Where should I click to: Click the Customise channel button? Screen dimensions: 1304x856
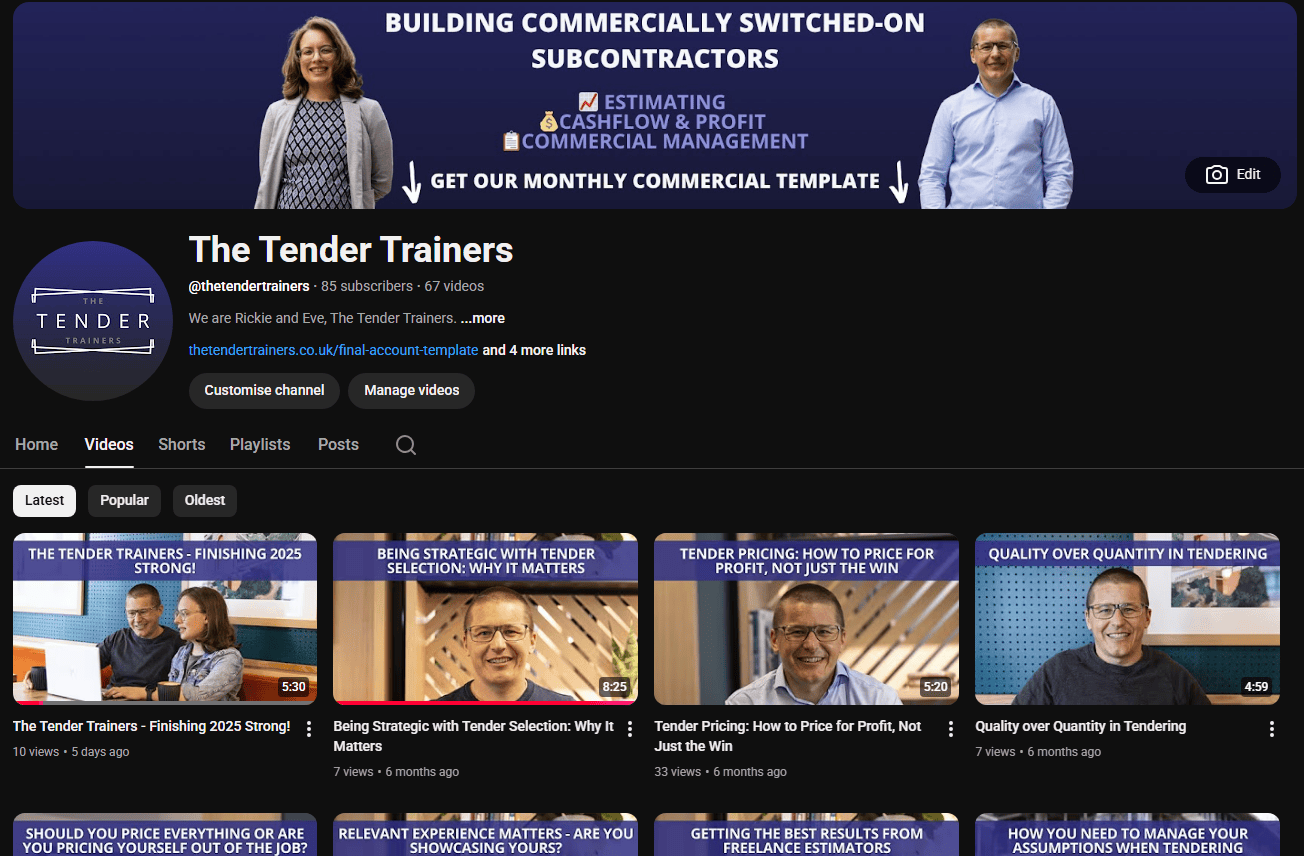click(x=264, y=391)
